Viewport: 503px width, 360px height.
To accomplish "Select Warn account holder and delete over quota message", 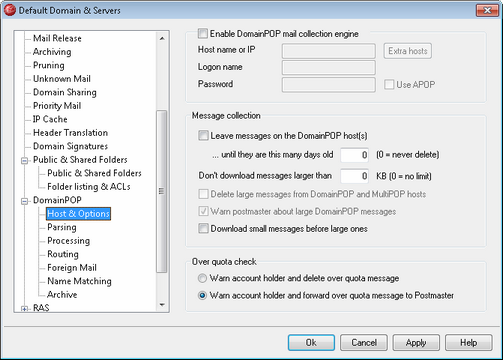I will 202,278.
